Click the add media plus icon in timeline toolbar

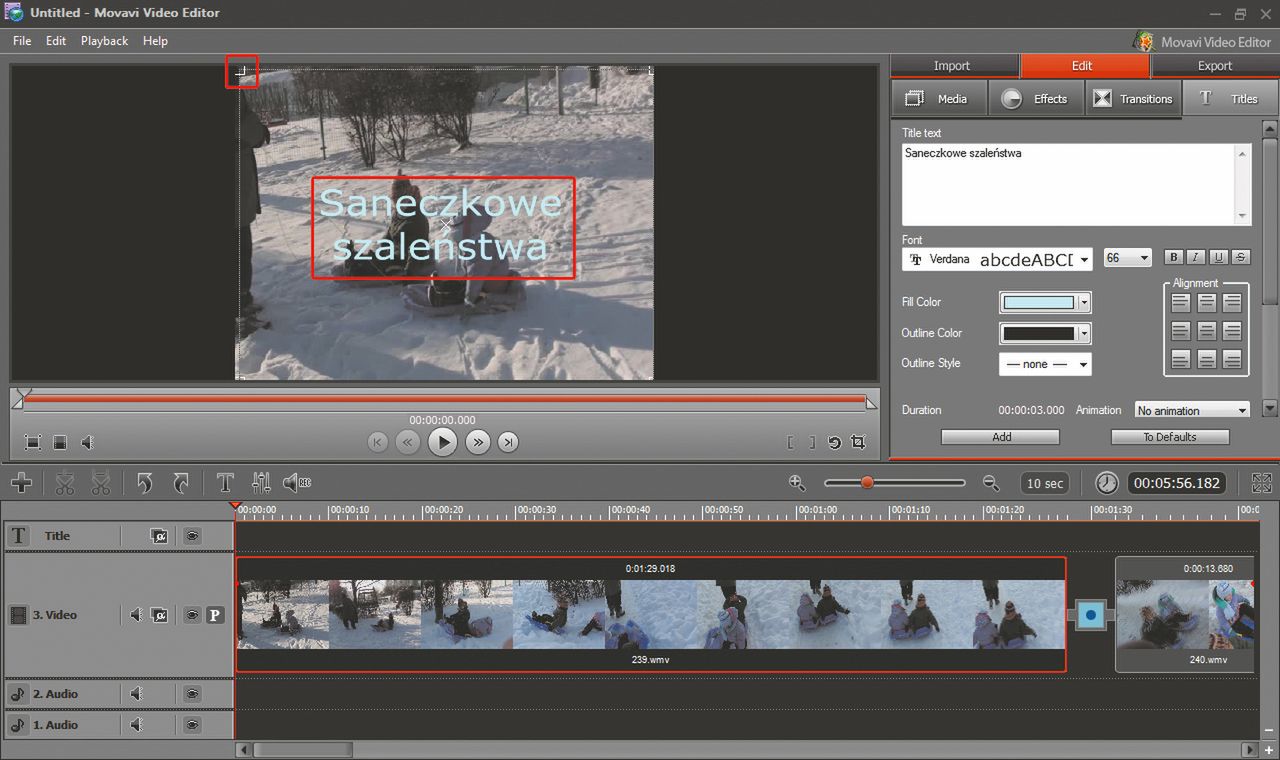21,483
